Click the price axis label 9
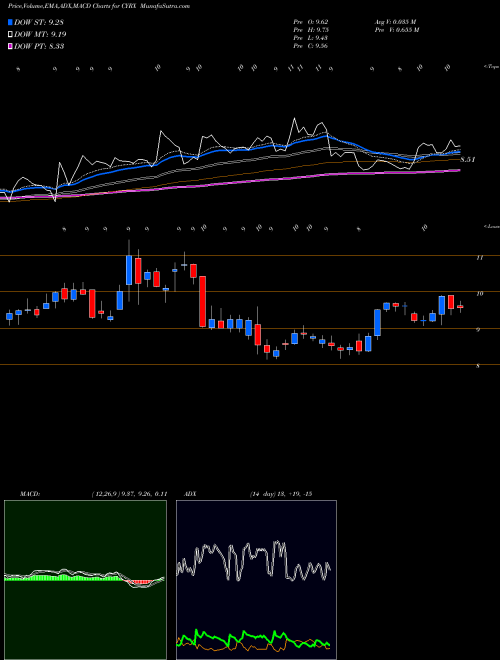 (x=478, y=330)
